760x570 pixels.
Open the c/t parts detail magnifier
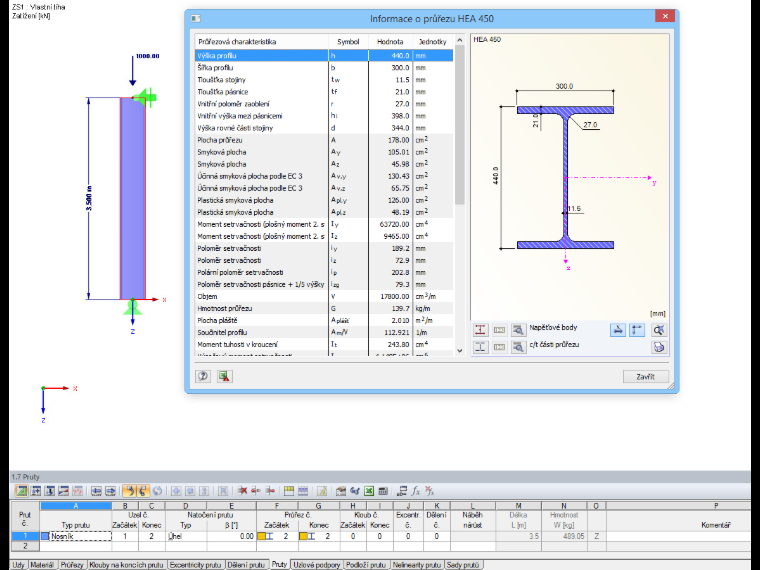[x=518, y=347]
